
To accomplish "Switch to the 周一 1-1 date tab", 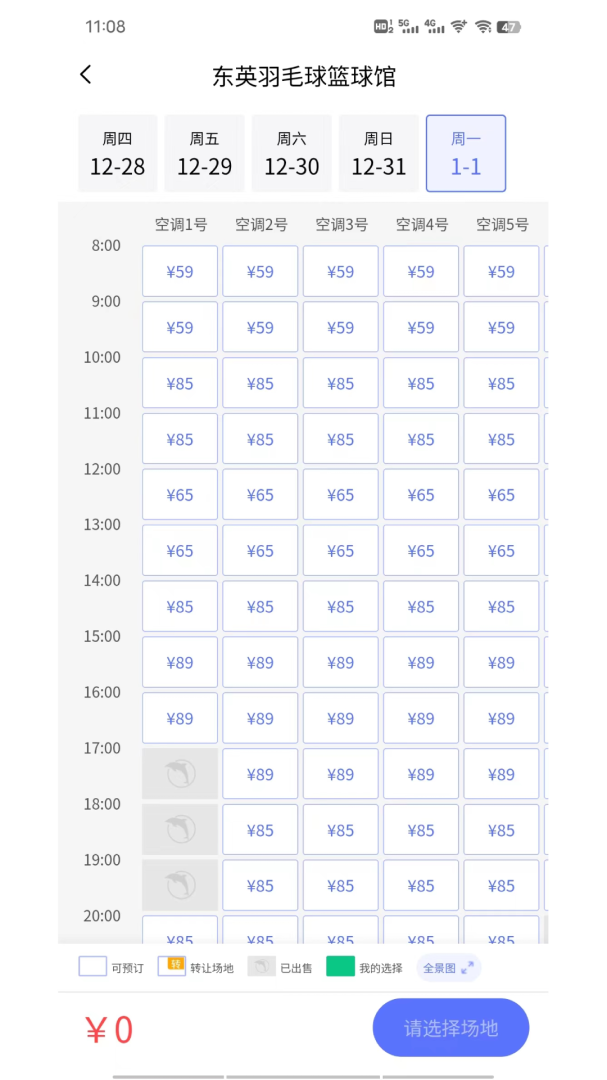I will (466, 153).
